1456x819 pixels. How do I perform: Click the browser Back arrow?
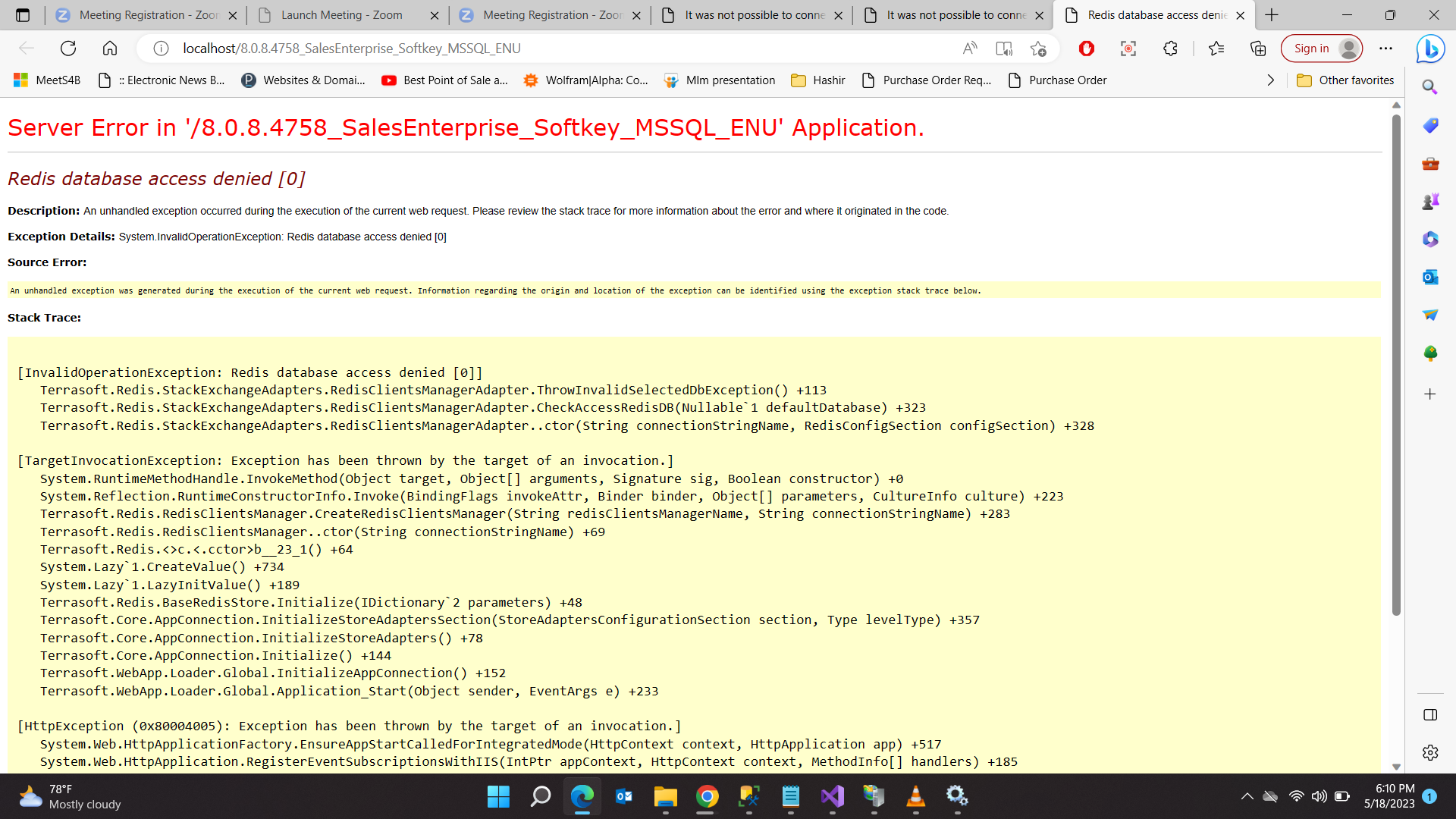pyautogui.click(x=27, y=49)
